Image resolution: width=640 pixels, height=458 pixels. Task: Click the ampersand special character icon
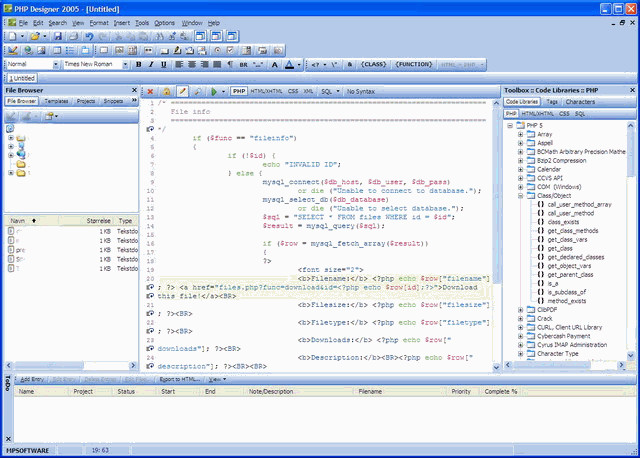pos(349,64)
